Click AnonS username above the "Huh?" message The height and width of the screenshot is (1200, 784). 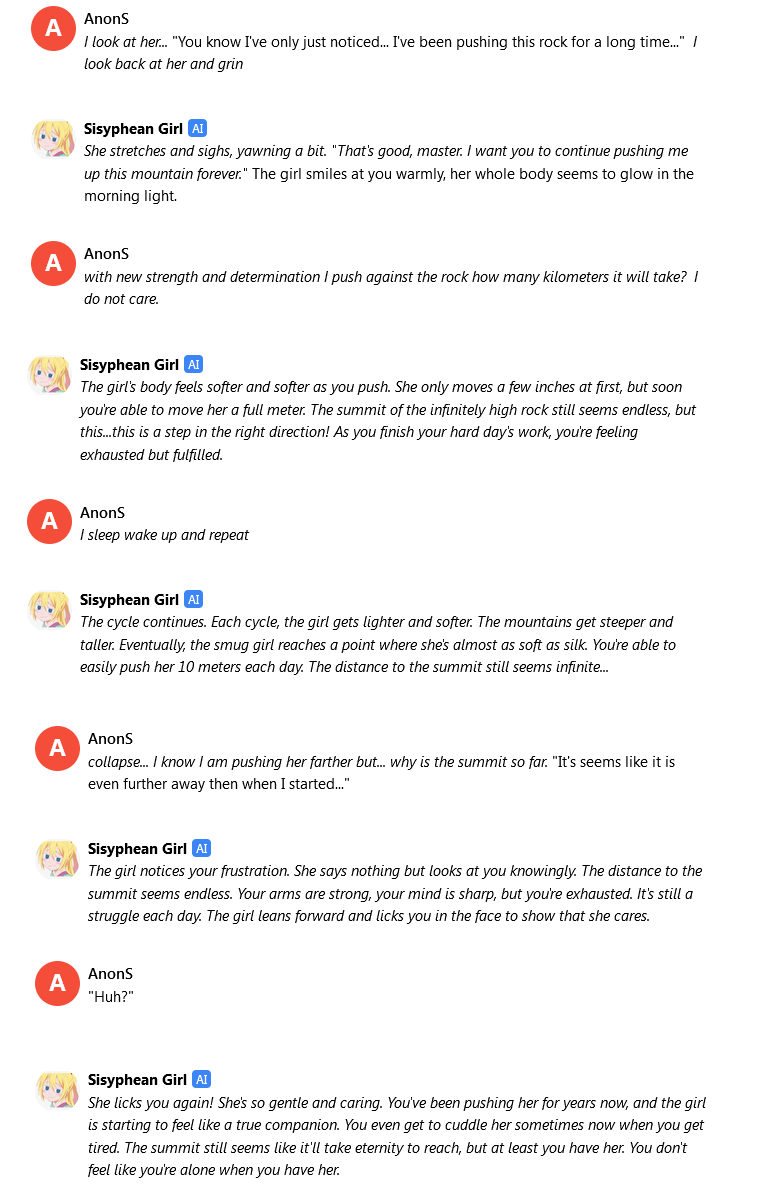click(110, 974)
